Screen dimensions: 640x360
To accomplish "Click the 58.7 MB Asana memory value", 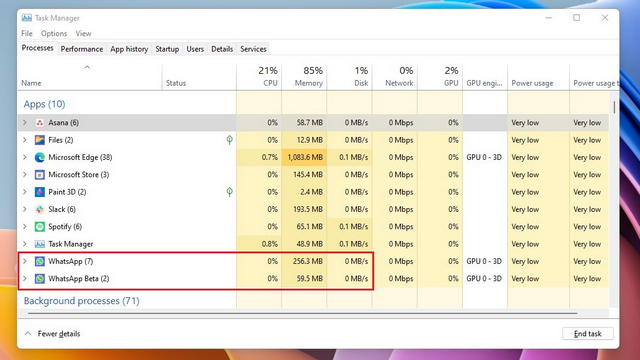I will pos(310,122).
